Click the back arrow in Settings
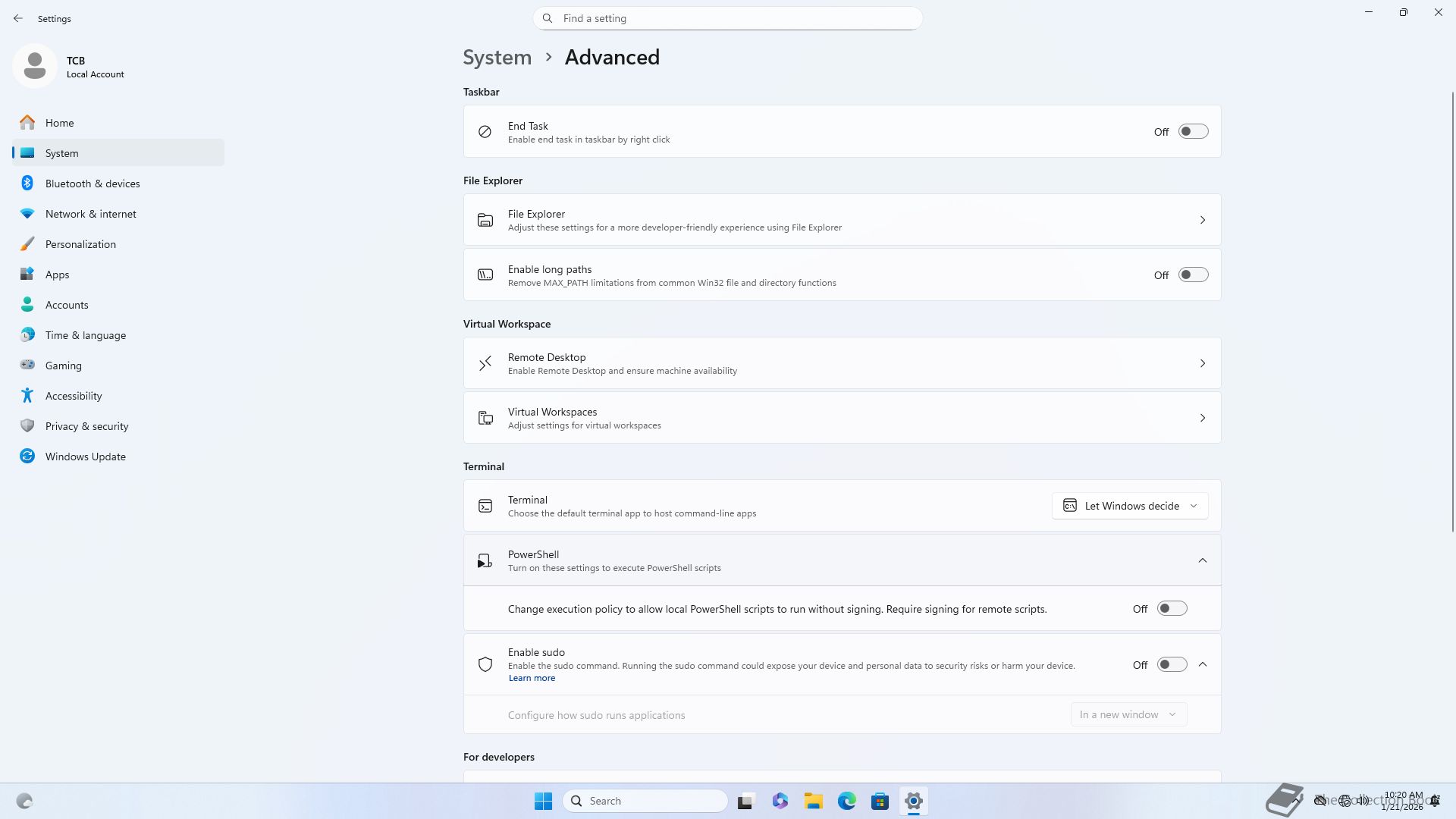 point(18,18)
